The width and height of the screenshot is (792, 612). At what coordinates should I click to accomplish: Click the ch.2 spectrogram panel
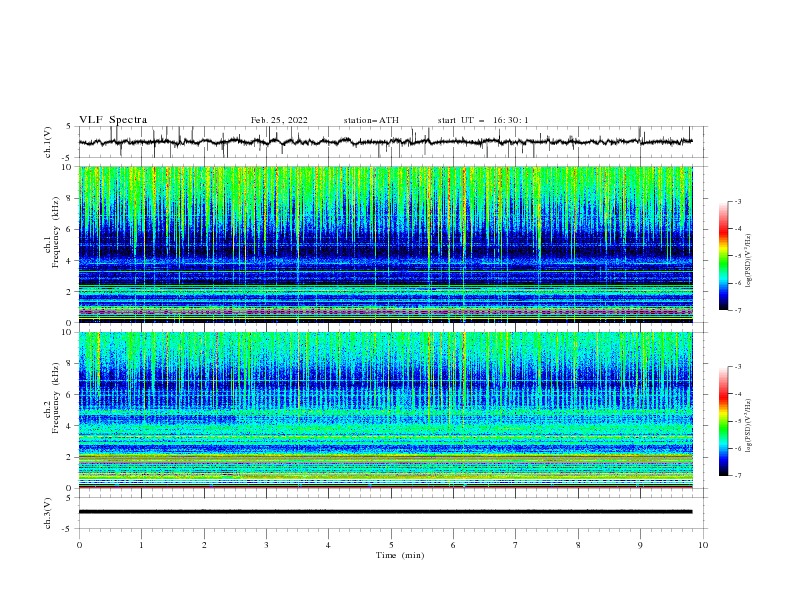point(386,410)
